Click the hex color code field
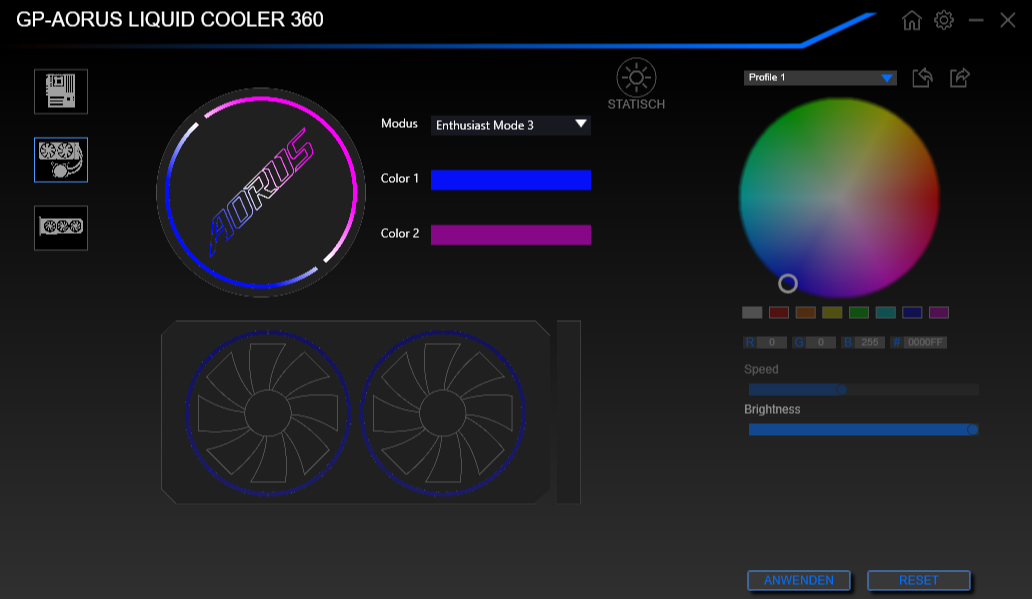 click(x=925, y=342)
